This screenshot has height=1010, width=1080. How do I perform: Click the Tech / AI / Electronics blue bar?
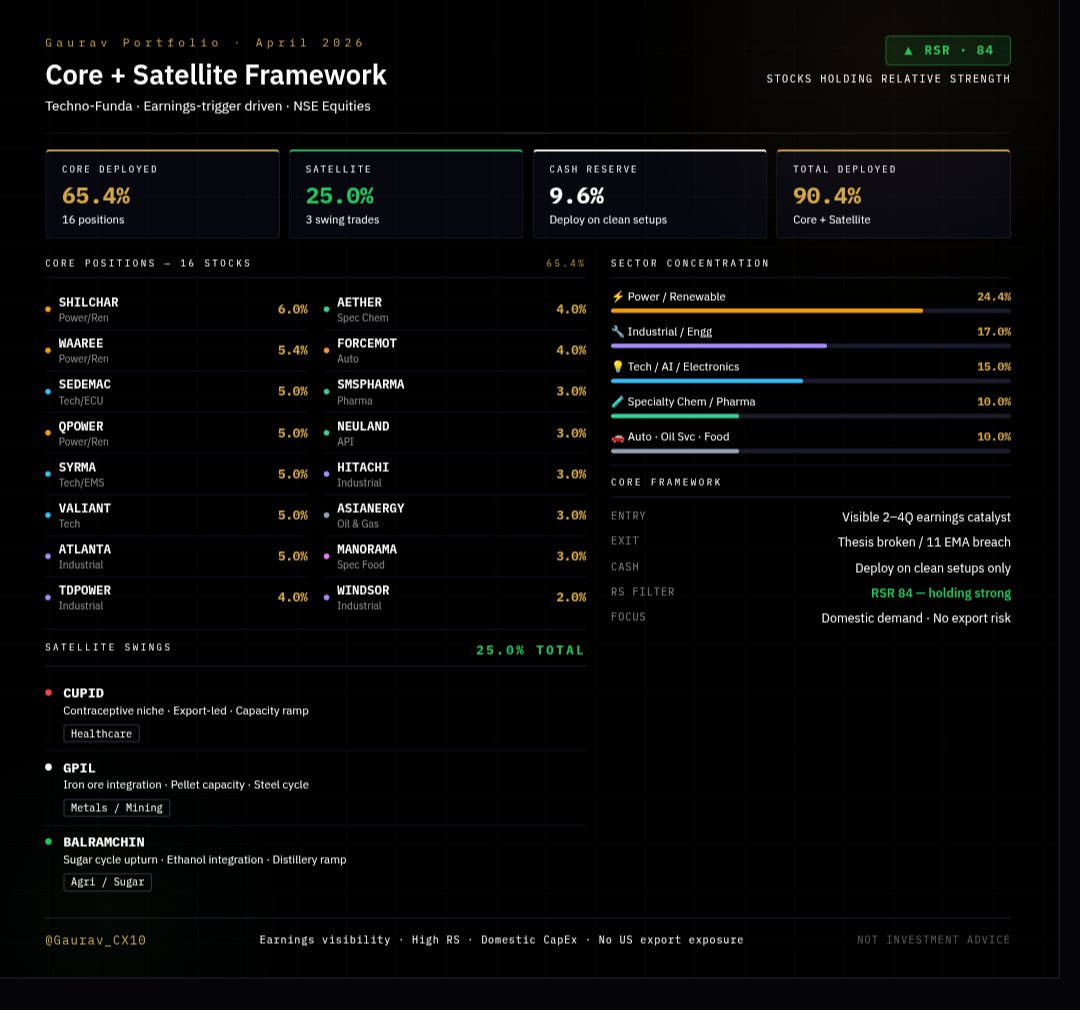[707, 381]
